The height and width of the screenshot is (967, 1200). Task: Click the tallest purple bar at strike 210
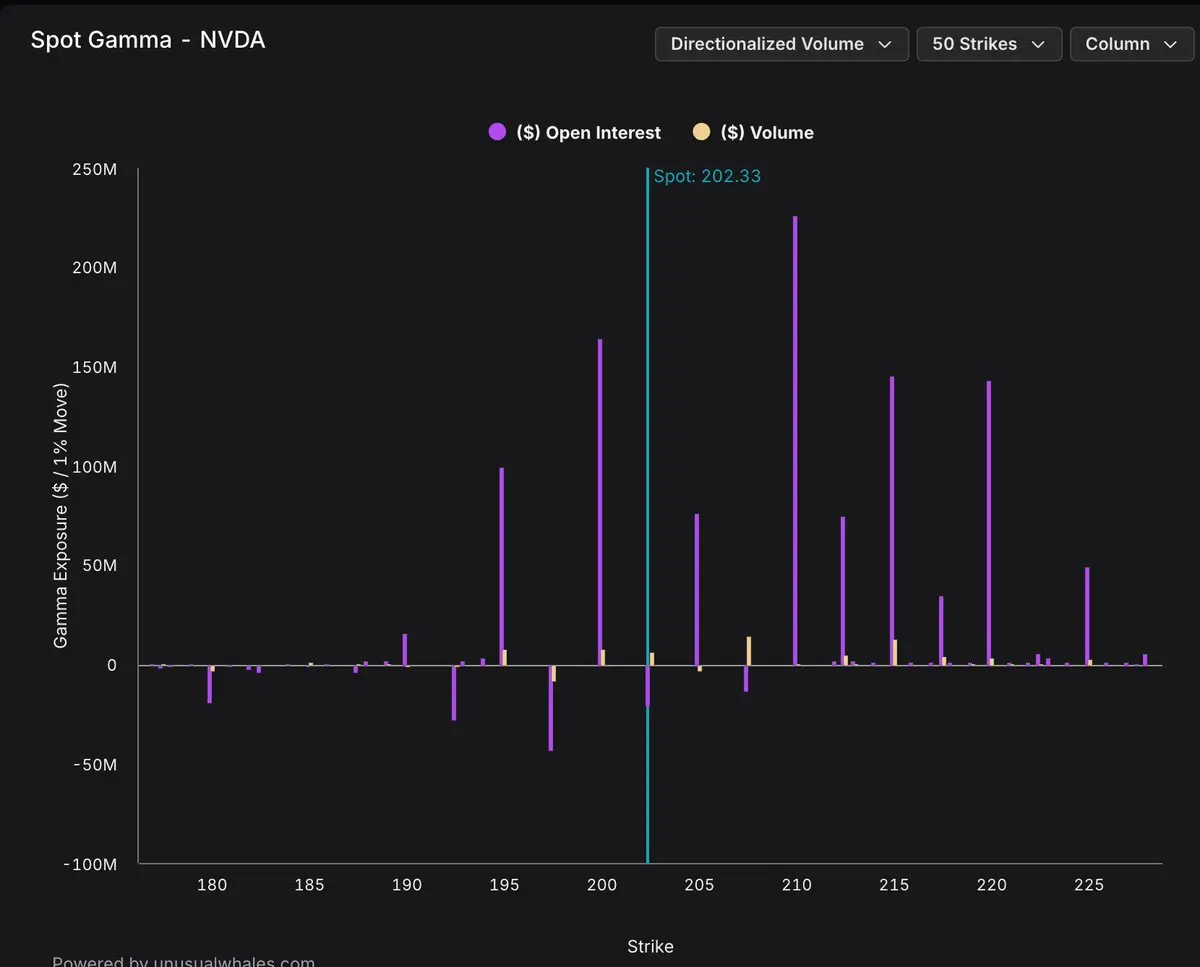(795, 440)
